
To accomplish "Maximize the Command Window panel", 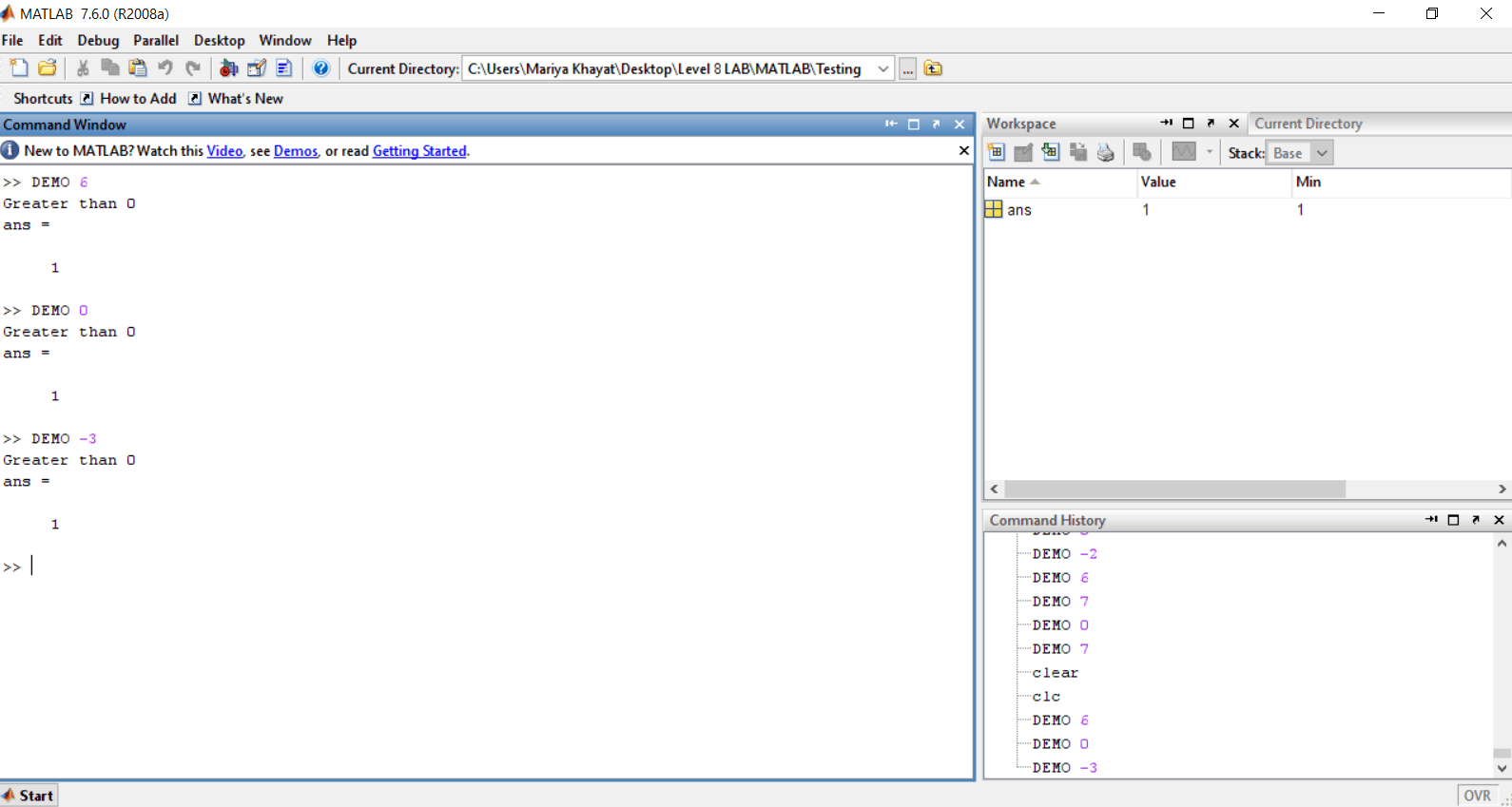I will coord(914,125).
